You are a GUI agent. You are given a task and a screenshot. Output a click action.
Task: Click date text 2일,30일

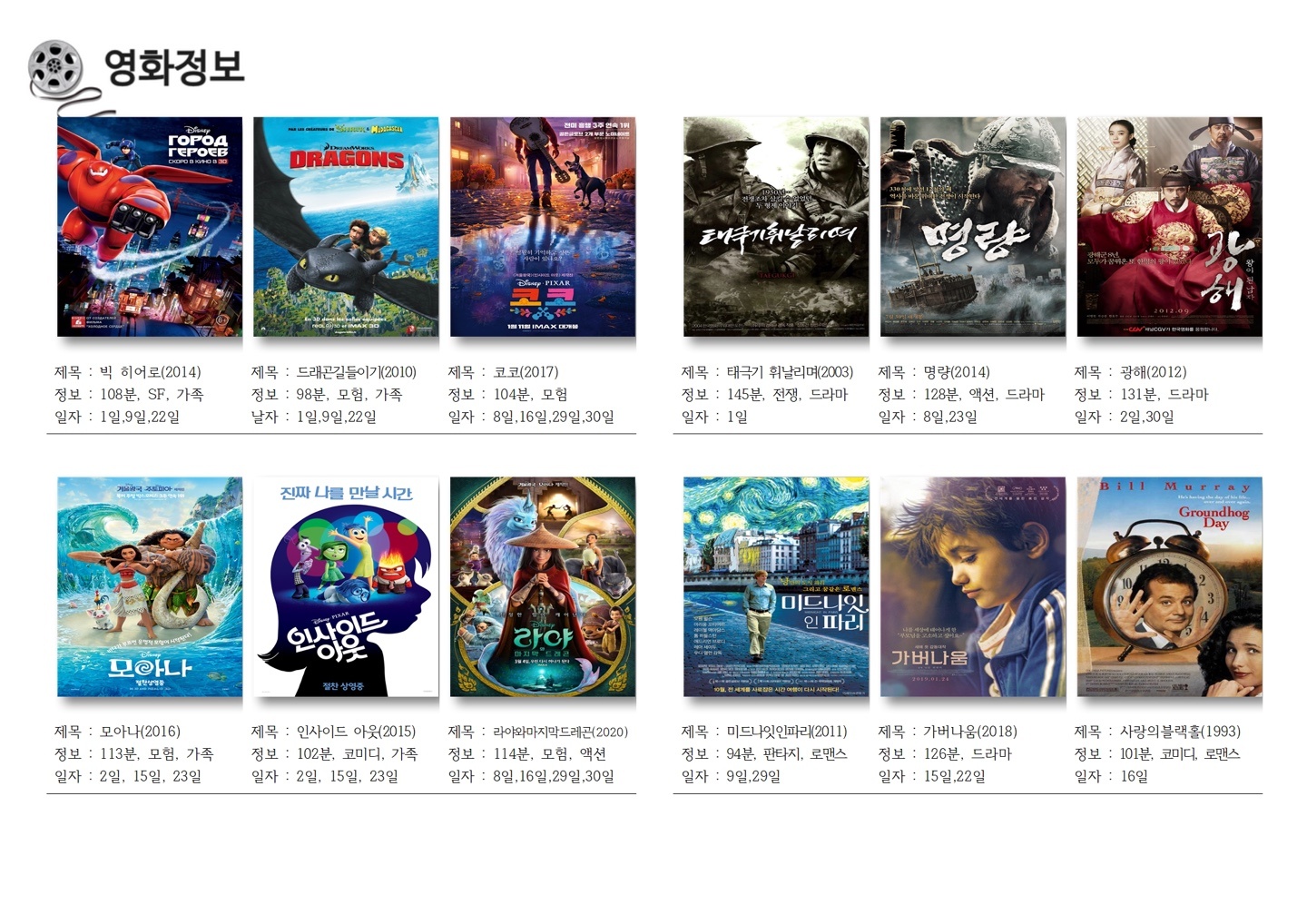1147,418
